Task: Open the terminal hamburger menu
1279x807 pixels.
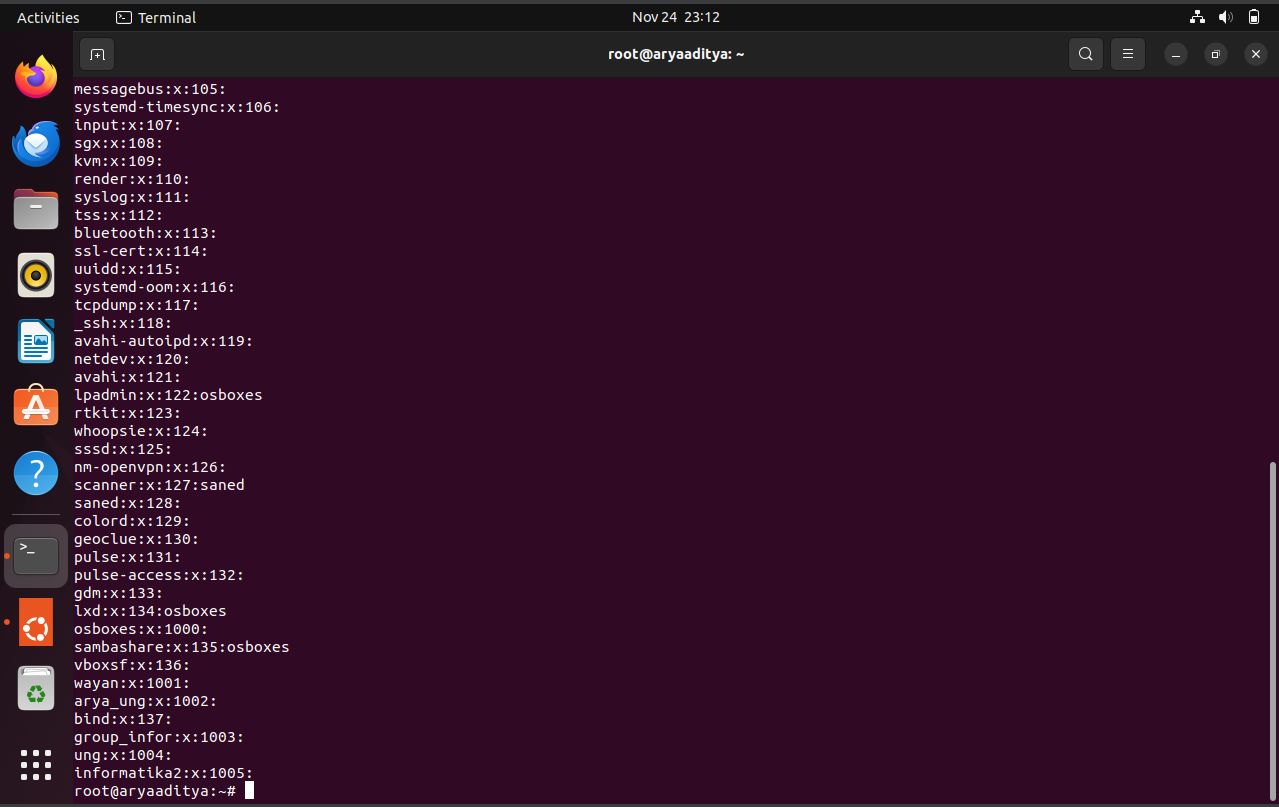Action: [x=1128, y=54]
